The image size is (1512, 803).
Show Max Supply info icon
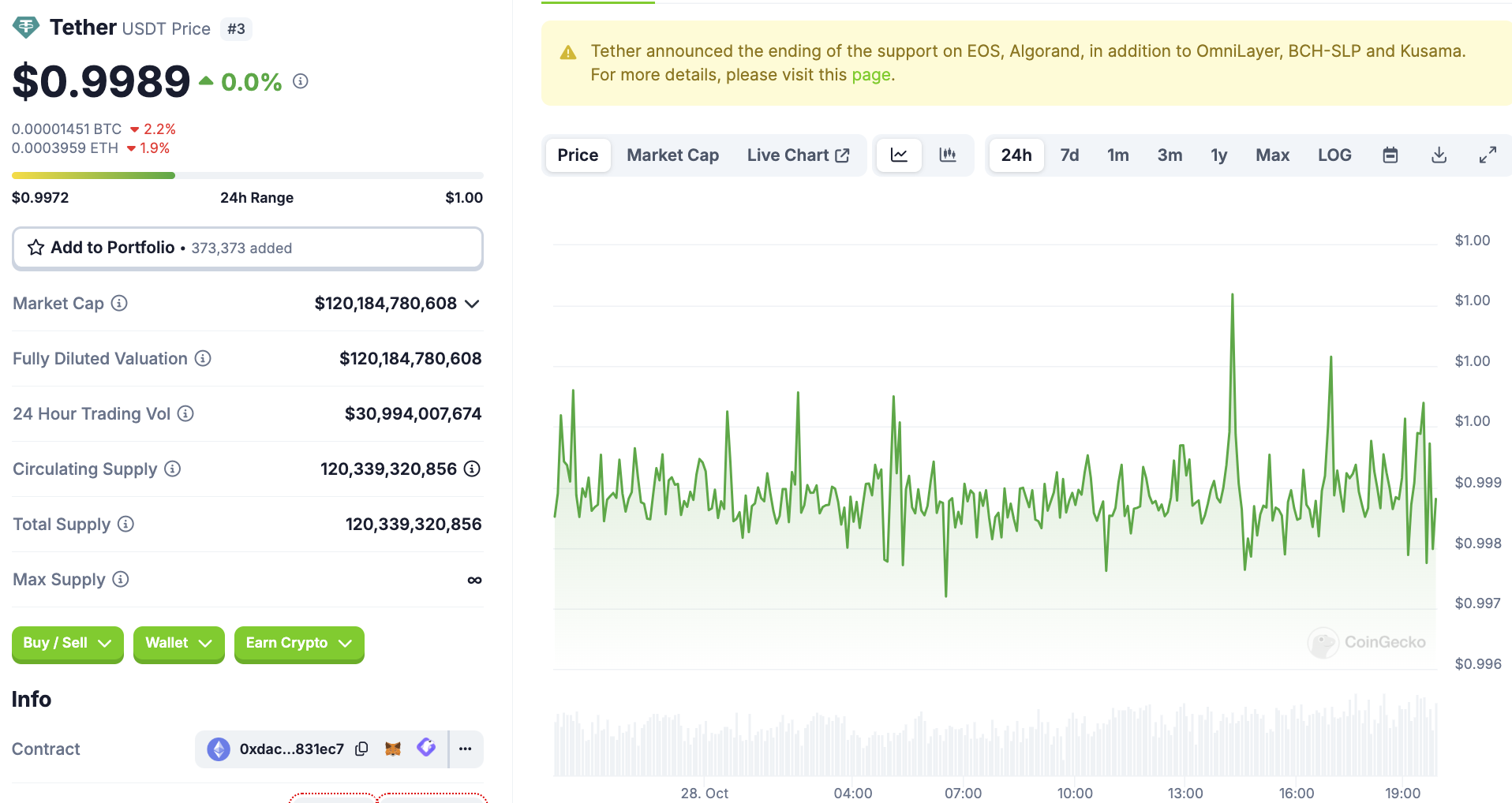point(121,579)
